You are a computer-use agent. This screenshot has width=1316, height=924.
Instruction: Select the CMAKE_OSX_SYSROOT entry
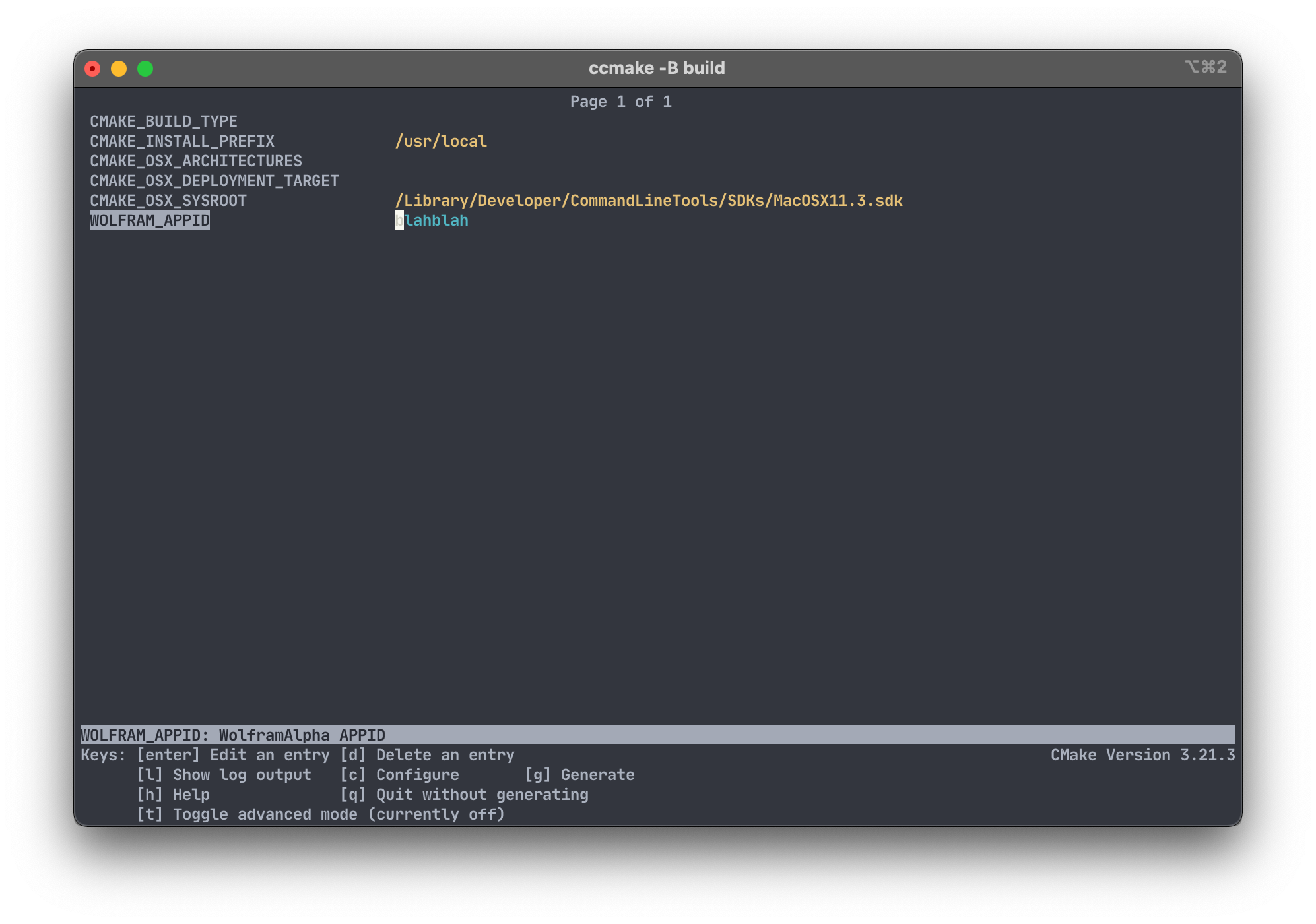pyautogui.click(x=168, y=201)
